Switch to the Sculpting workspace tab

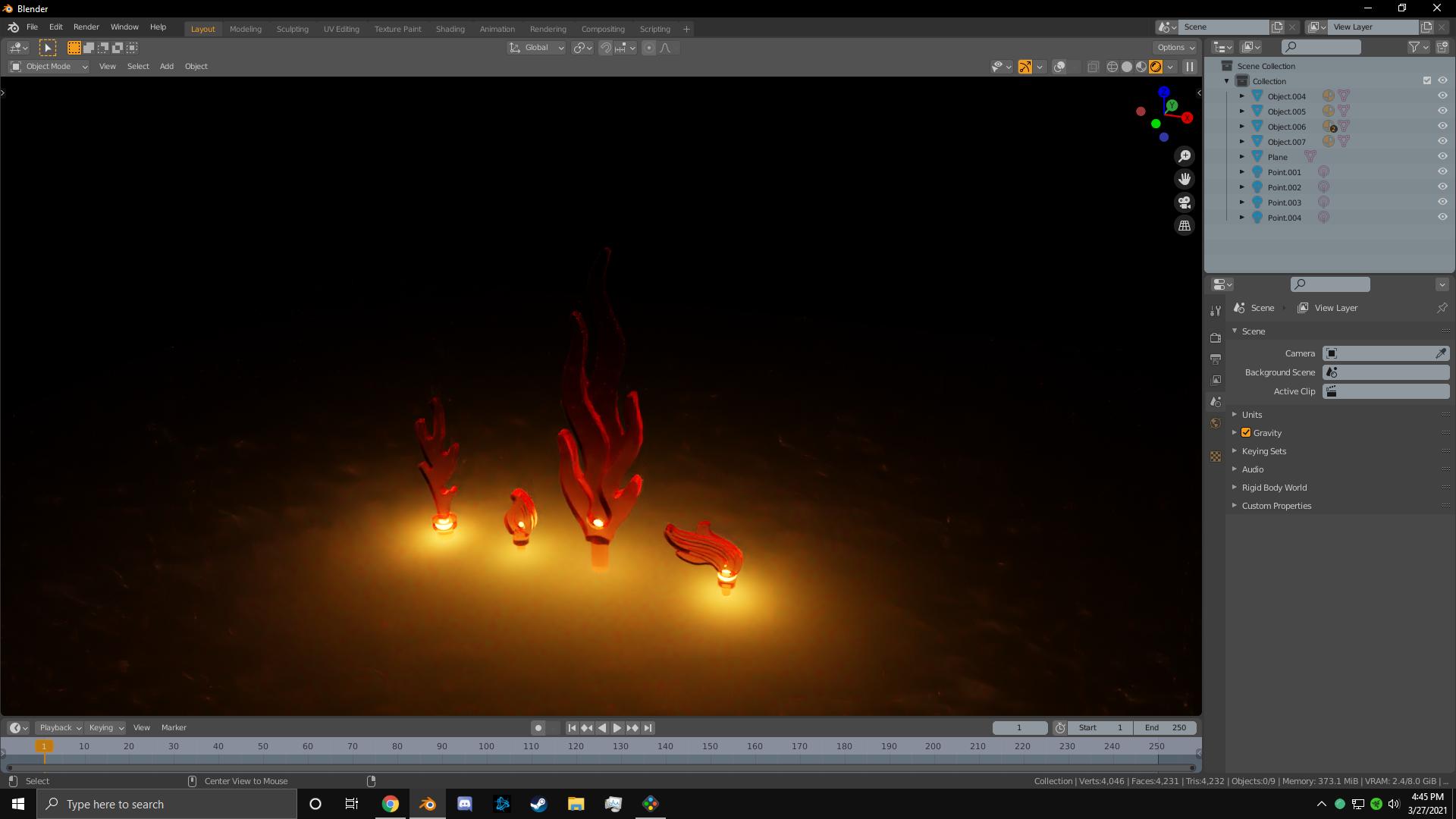tap(292, 29)
